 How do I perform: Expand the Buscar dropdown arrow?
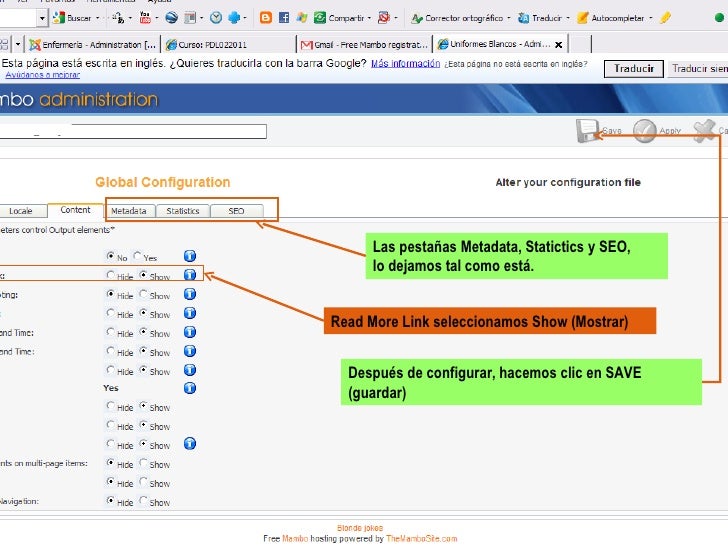coord(98,18)
